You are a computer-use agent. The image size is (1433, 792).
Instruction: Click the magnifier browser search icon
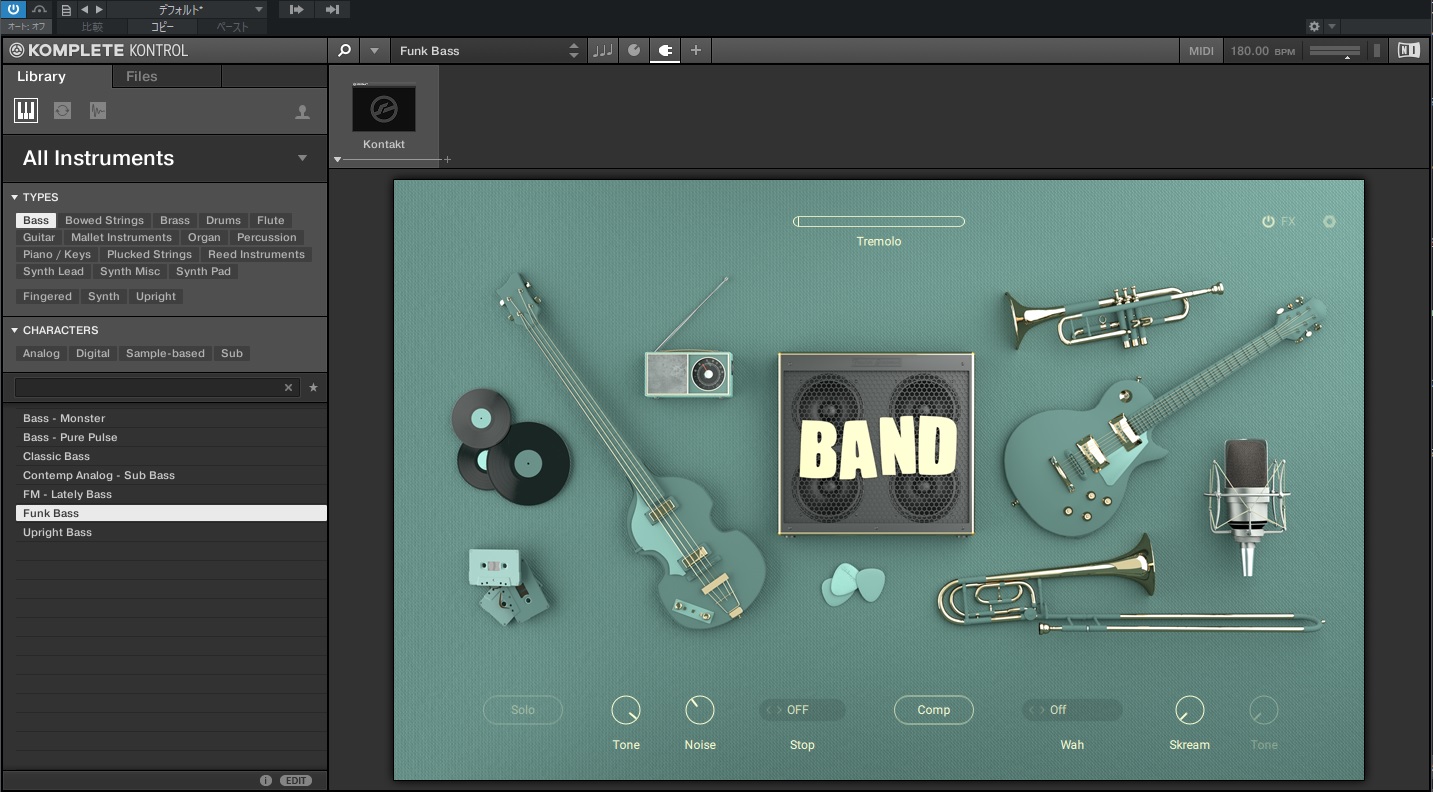click(344, 51)
